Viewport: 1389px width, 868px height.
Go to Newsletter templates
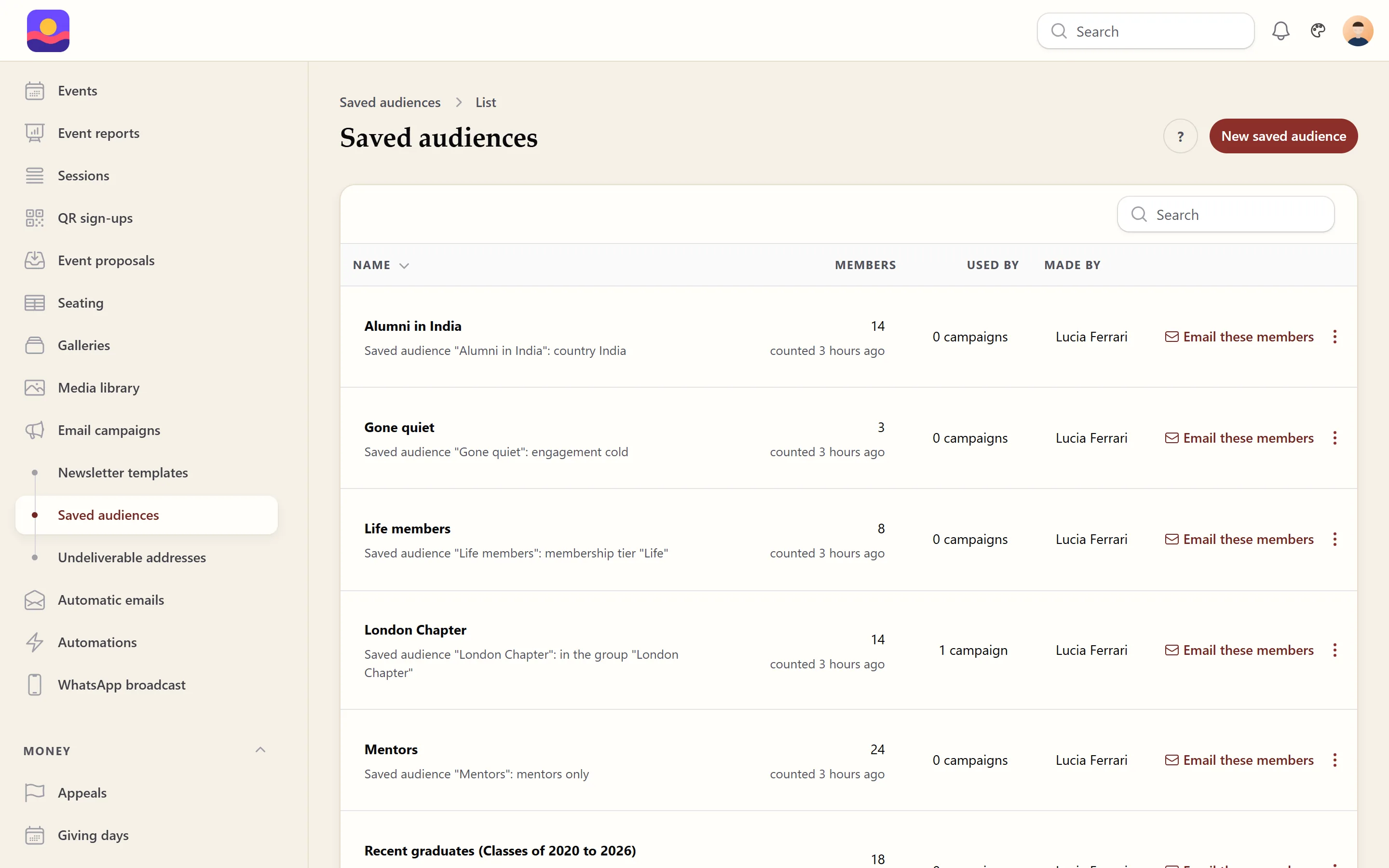pos(146,473)
